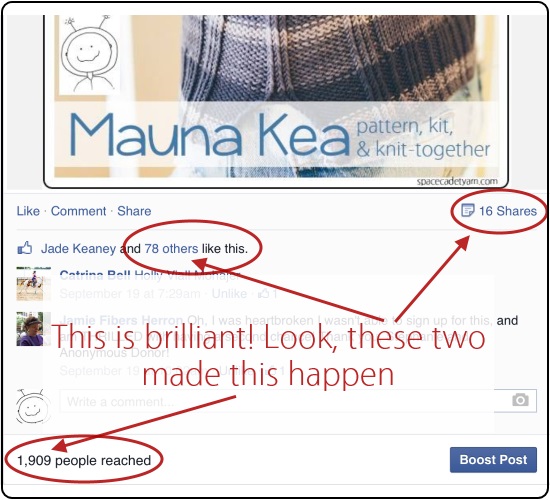Click Unlike on Catrina Bell's comment

229,293
